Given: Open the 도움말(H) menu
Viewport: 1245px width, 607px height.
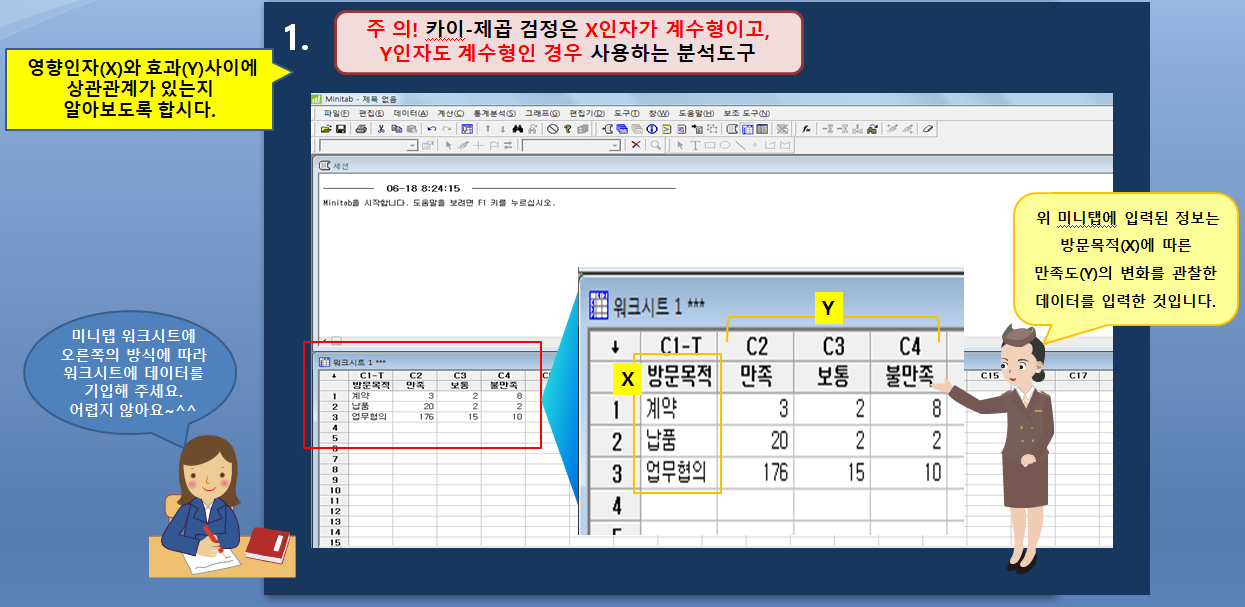Looking at the screenshot, I should click(x=697, y=113).
